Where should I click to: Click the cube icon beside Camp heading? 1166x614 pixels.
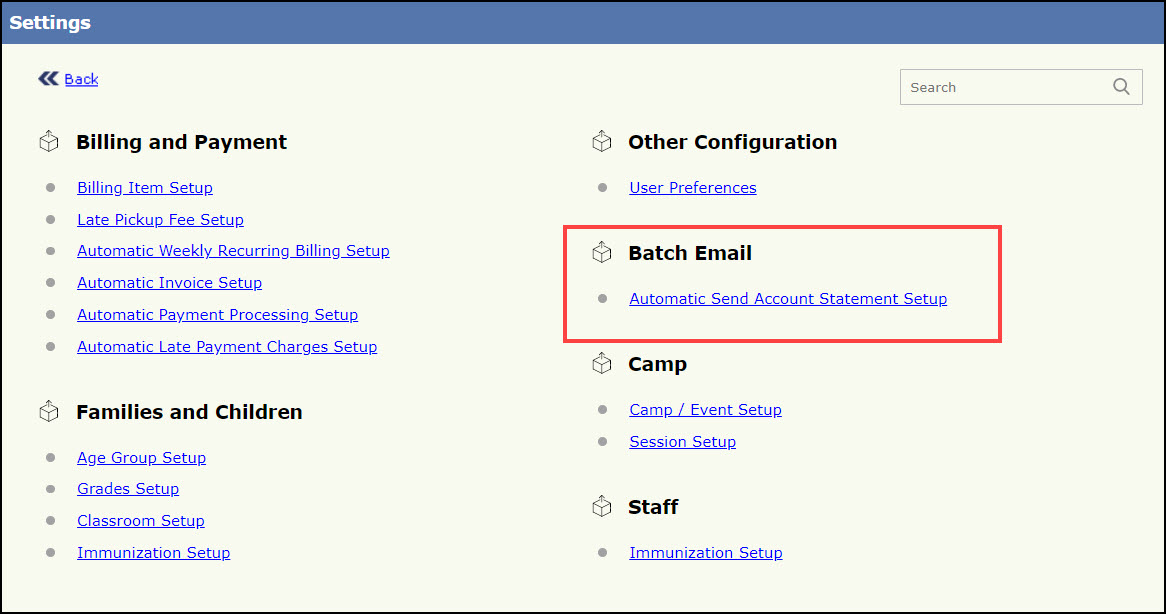coord(601,364)
